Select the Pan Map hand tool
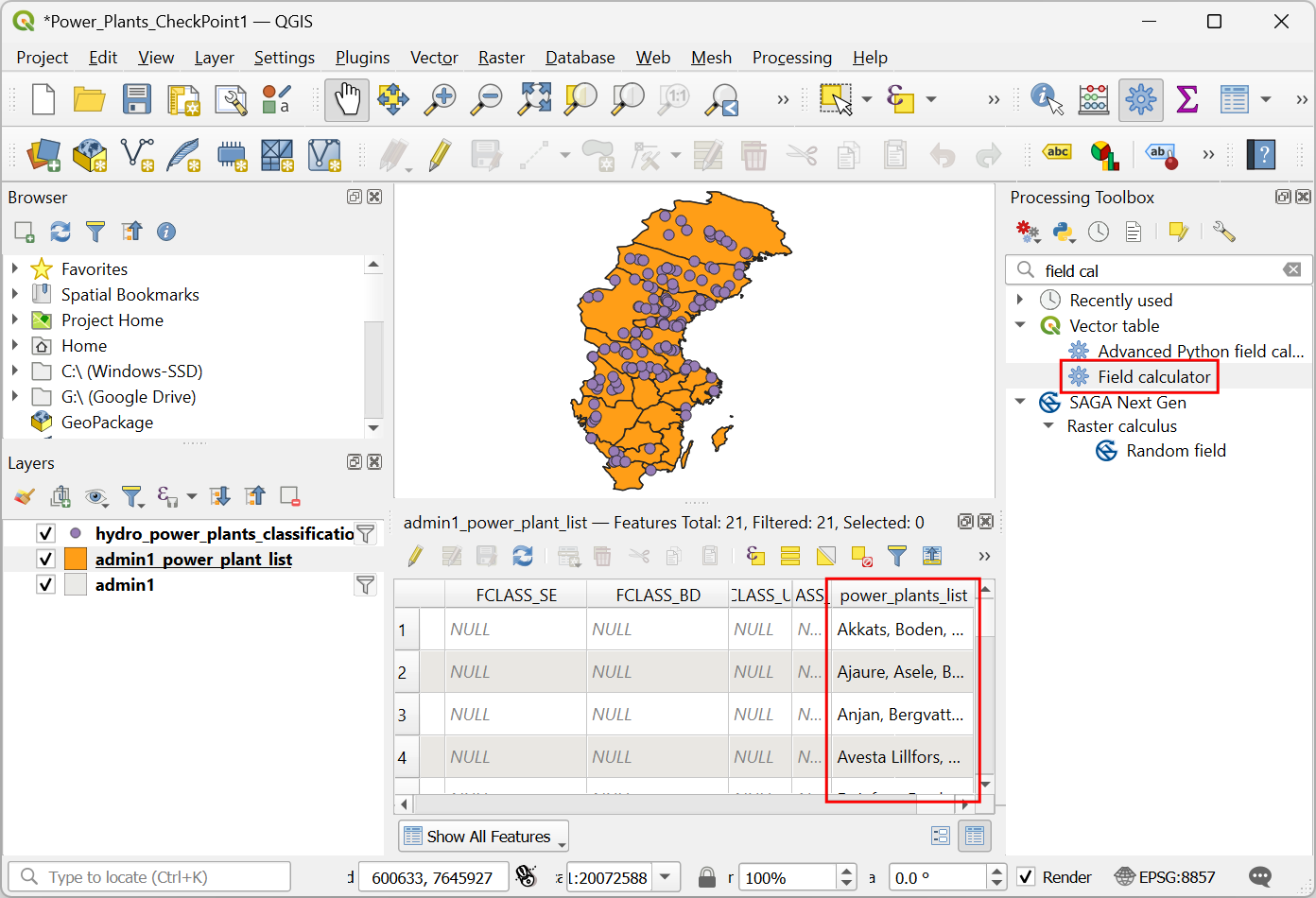Image resolution: width=1316 pixels, height=898 pixels. point(347,99)
